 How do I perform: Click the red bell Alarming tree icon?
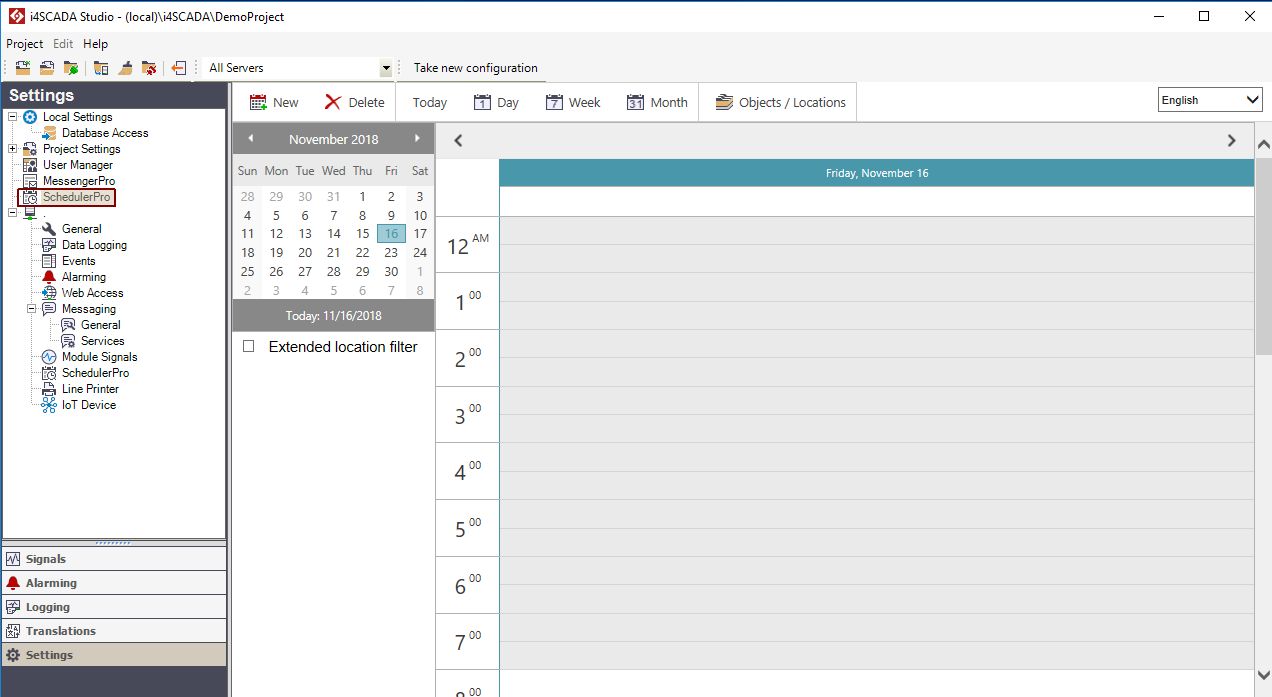click(49, 277)
